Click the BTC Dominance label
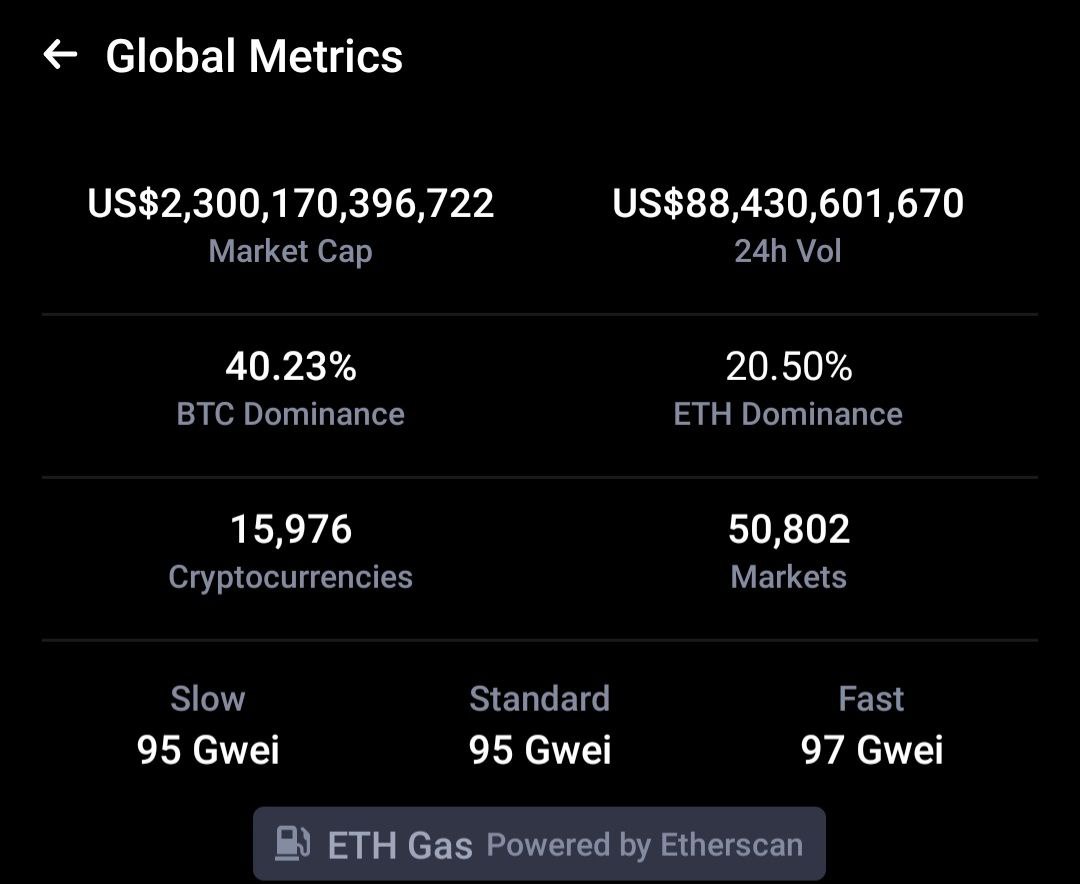The image size is (1080, 884). [291, 414]
